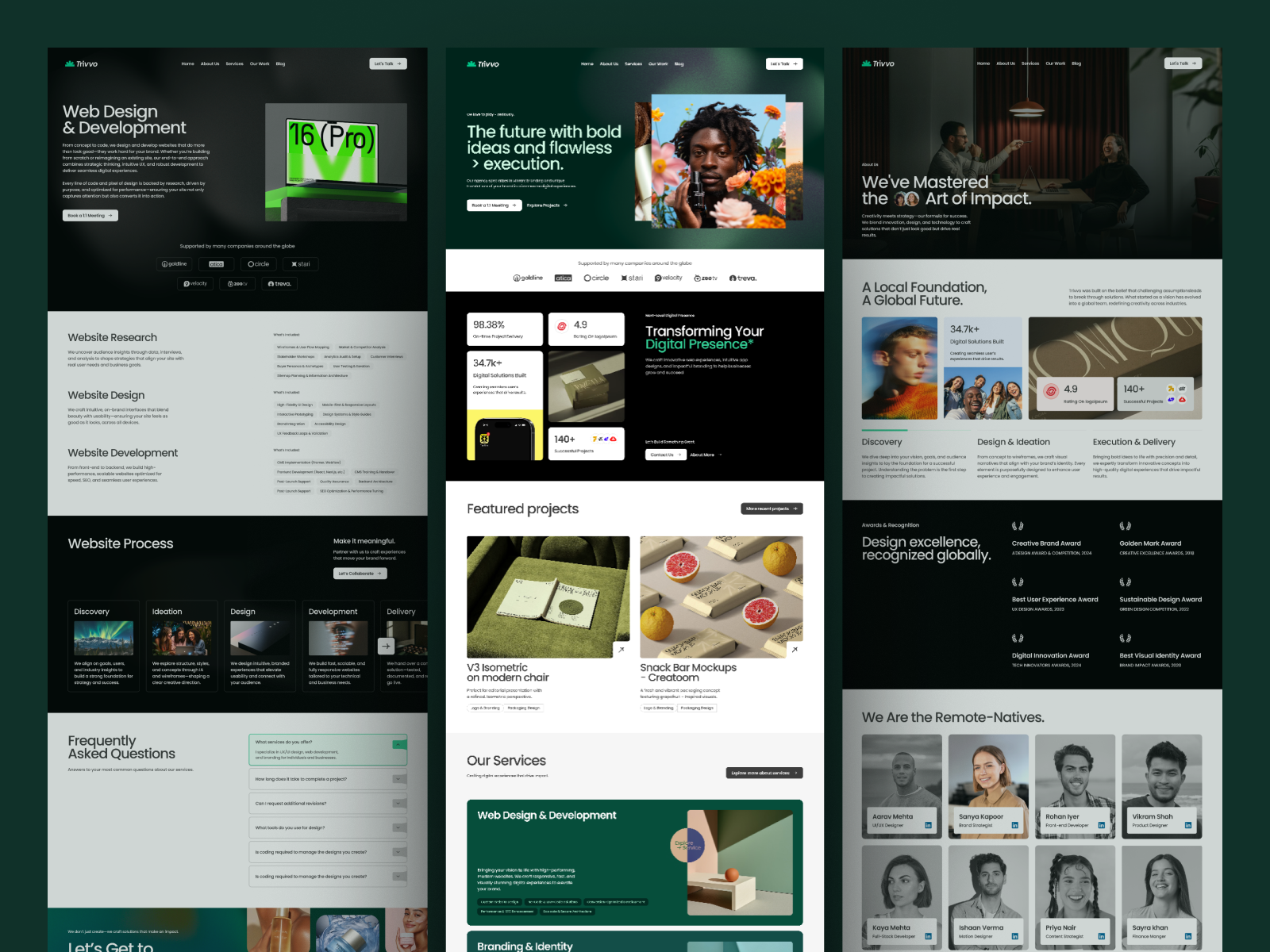This screenshot has width=1270, height=952.
Task: Click the stari partner logo
Action: (300, 263)
